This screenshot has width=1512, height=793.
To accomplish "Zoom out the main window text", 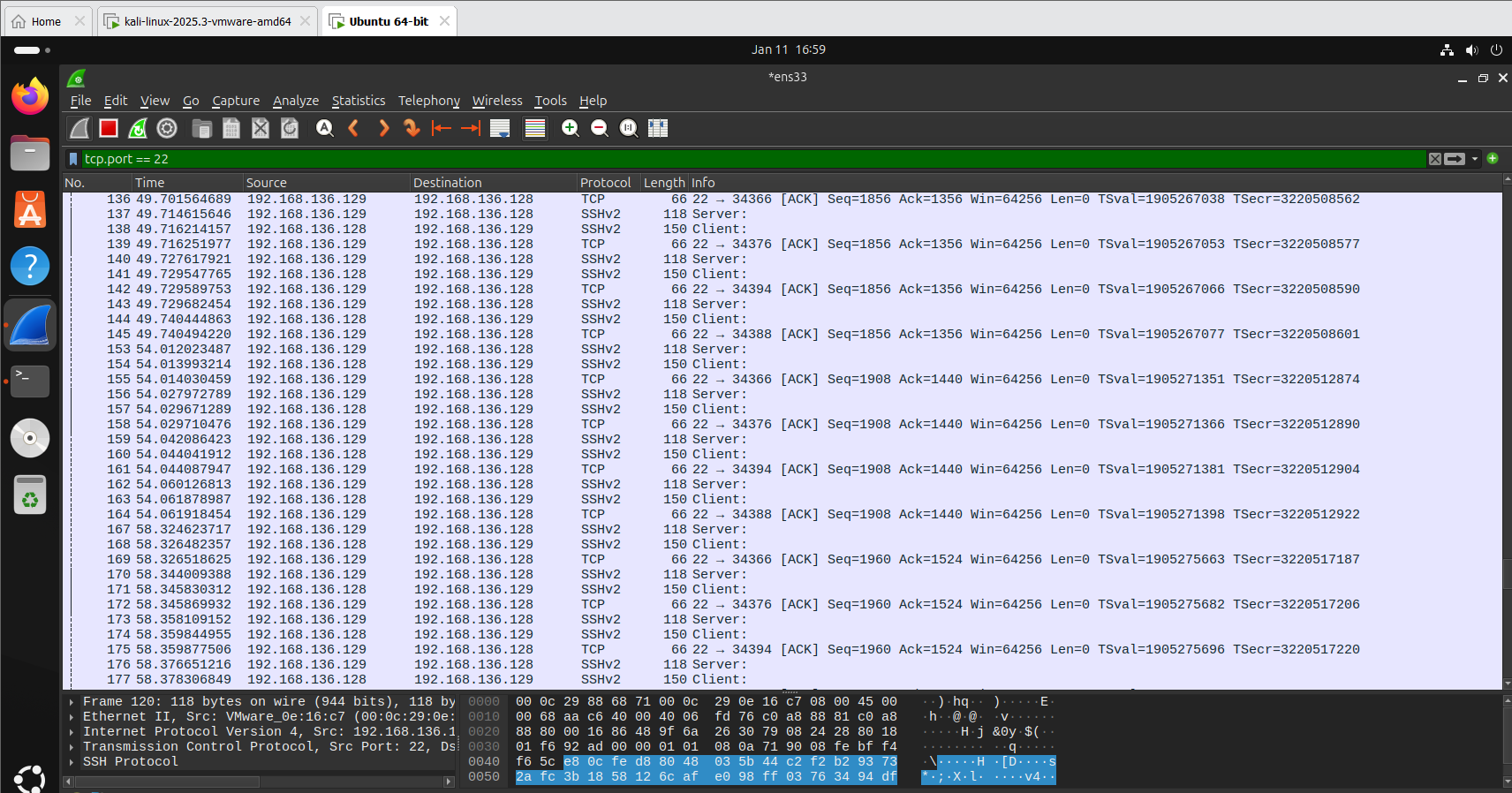I will pyautogui.click(x=600, y=129).
